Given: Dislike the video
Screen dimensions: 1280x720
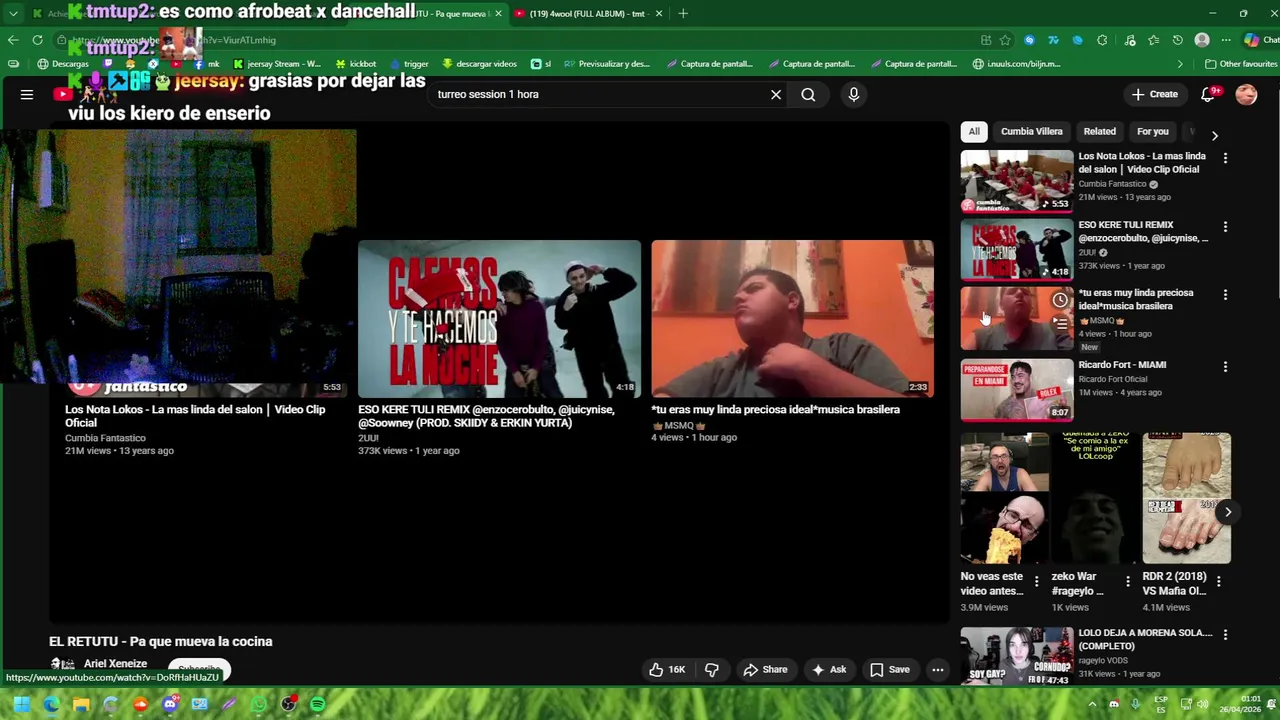Looking at the screenshot, I should [x=712, y=670].
